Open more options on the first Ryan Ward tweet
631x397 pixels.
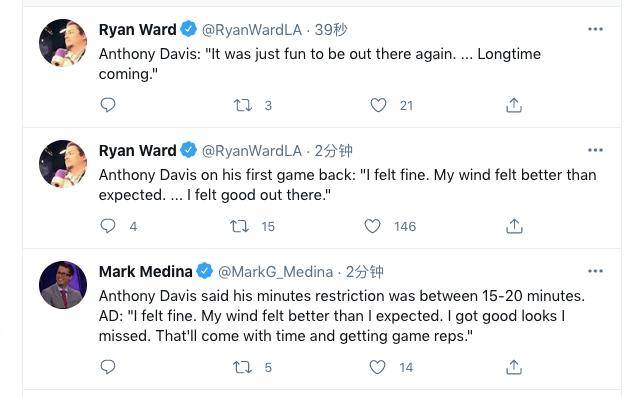(595, 29)
